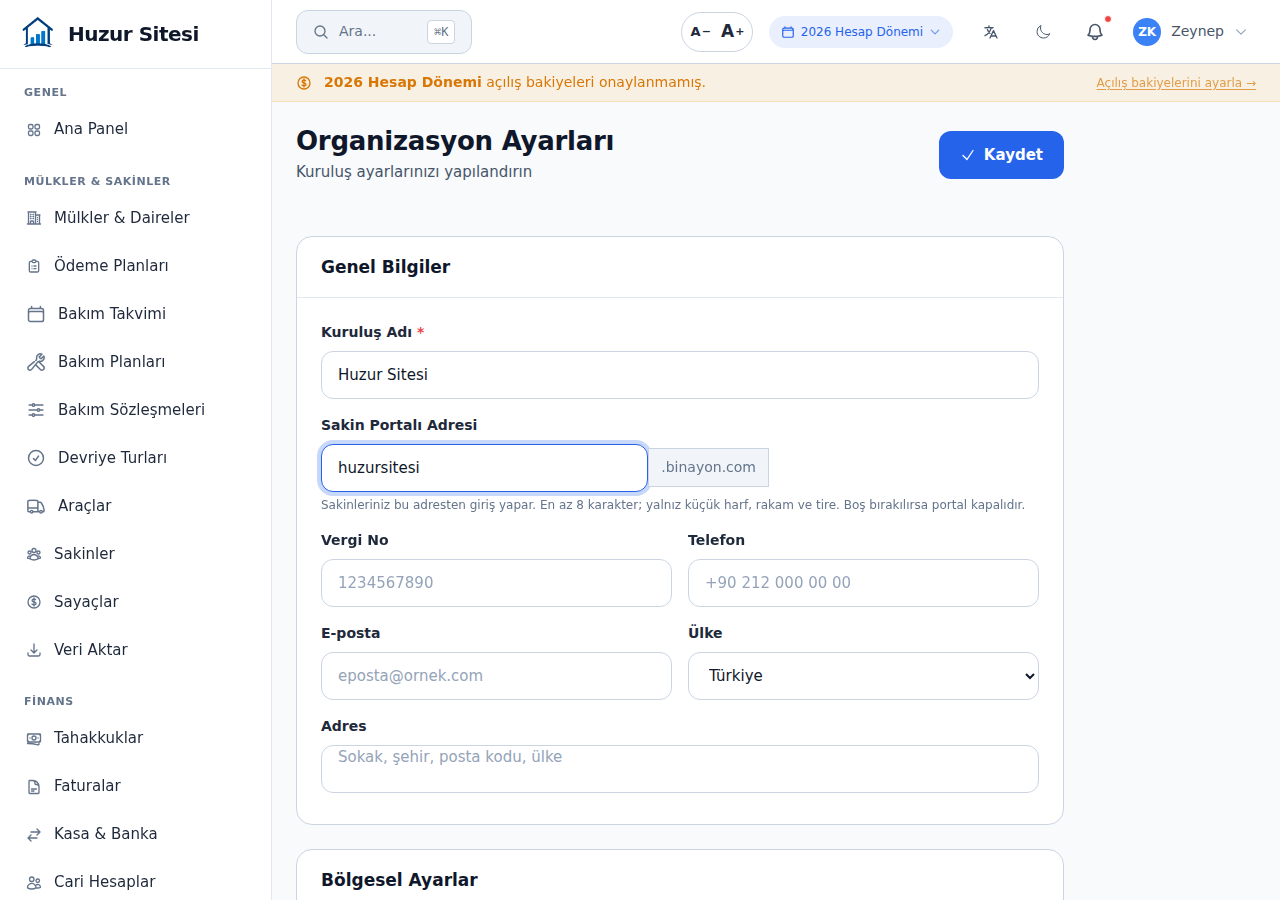Click the .binayon.com domain suffix
The height and width of the screenshot is (900, 1280).
[709, 467]
